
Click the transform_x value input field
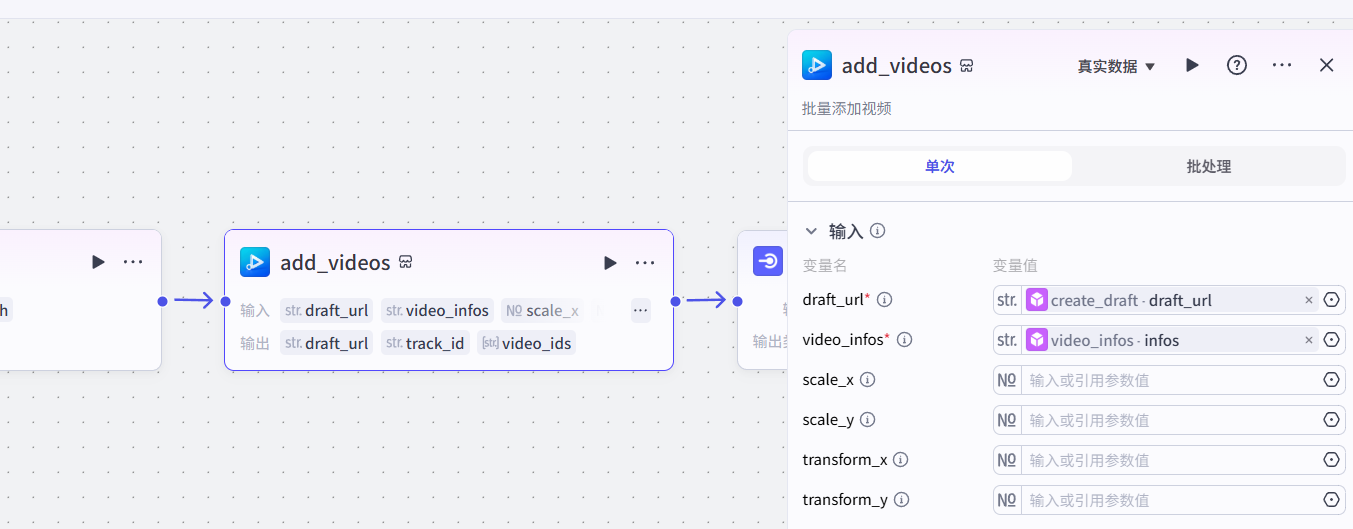coord(1170,460)
